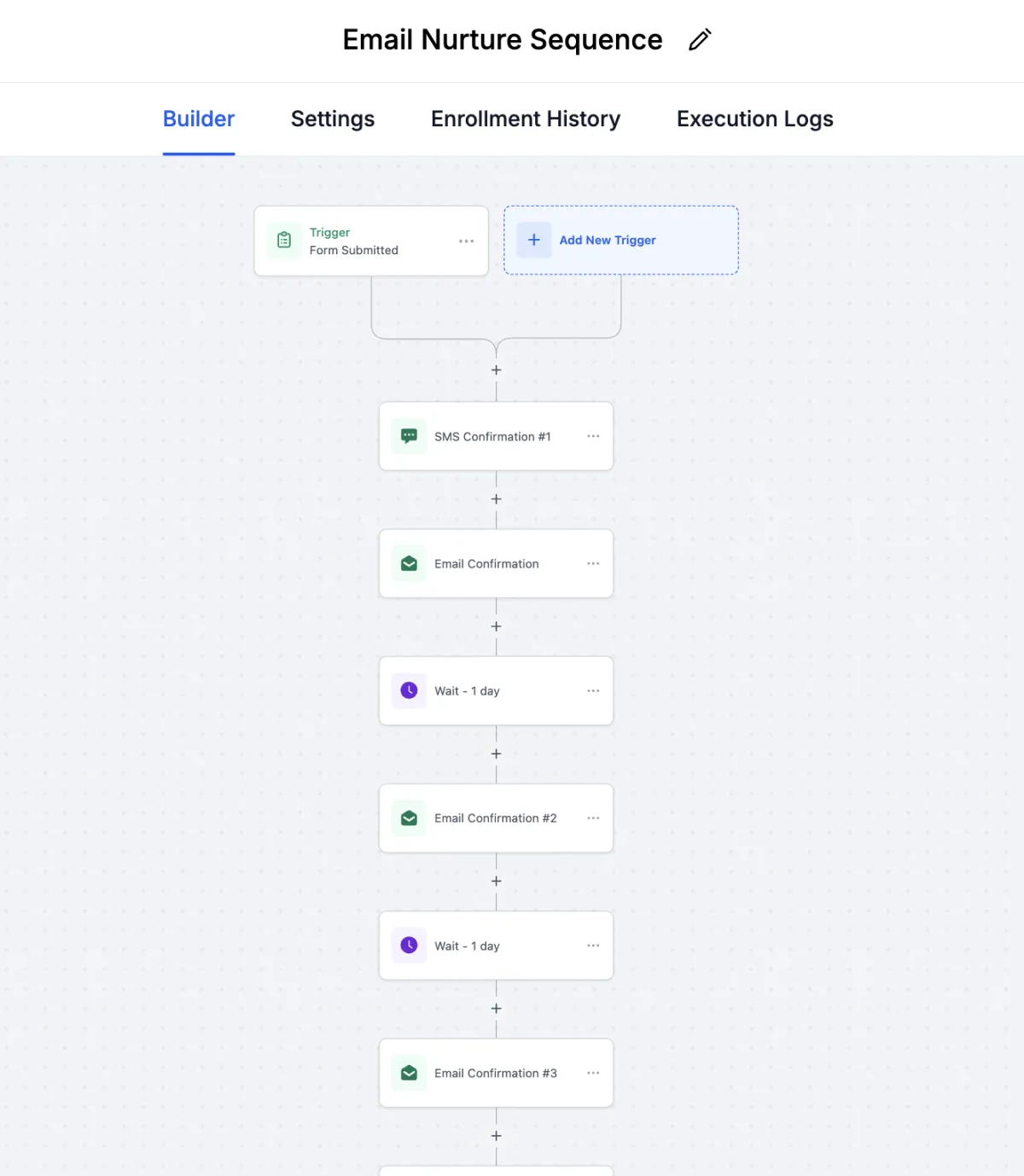
Task: Select the Email Confirmation action node
Action: (495, 563)
